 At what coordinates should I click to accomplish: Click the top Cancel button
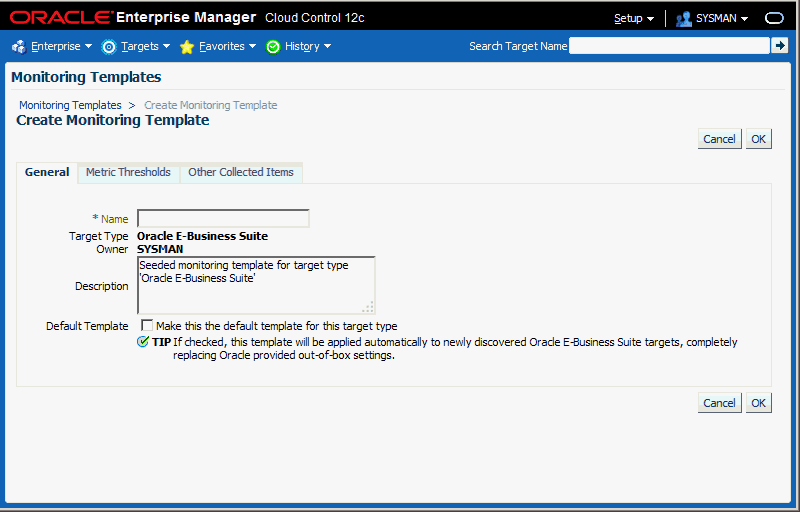719,139
